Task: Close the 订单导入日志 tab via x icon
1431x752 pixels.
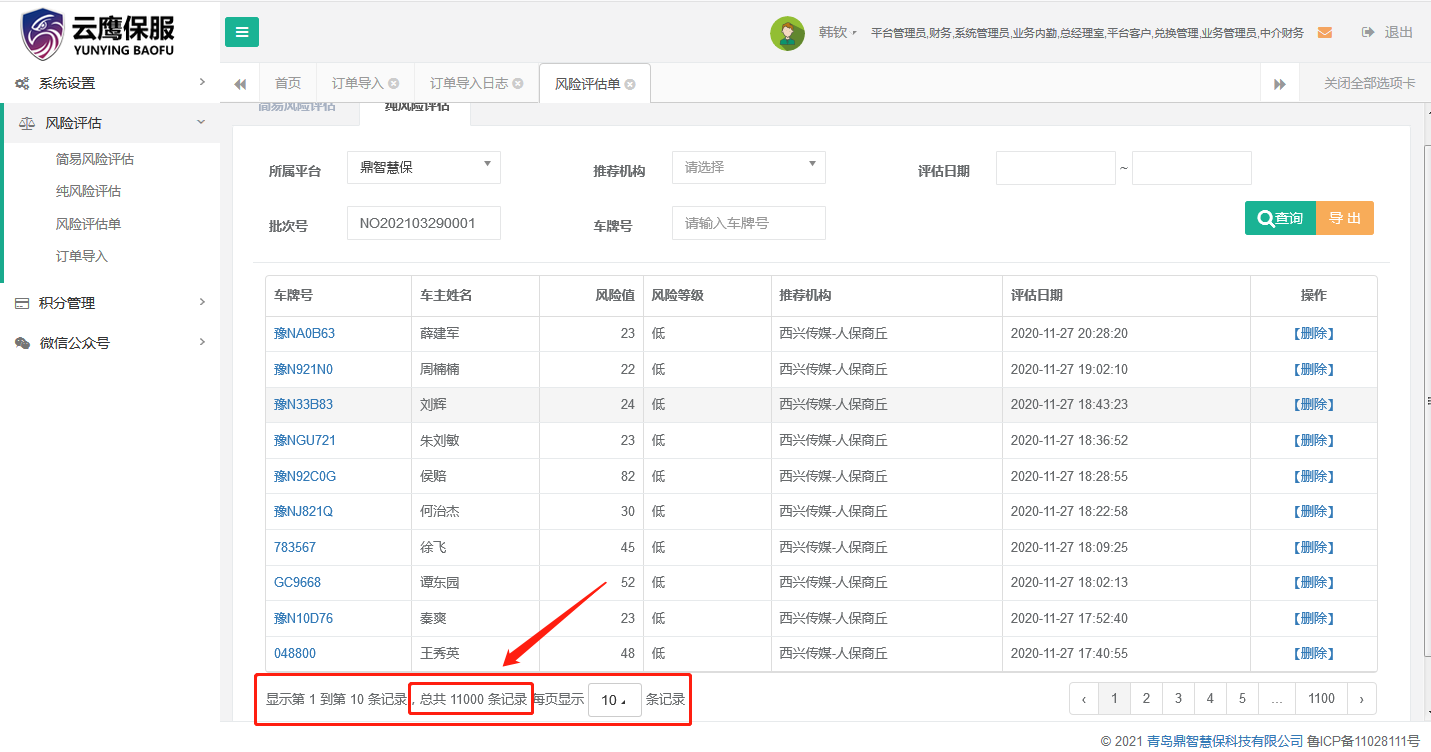Action: [x=518, y=84]
